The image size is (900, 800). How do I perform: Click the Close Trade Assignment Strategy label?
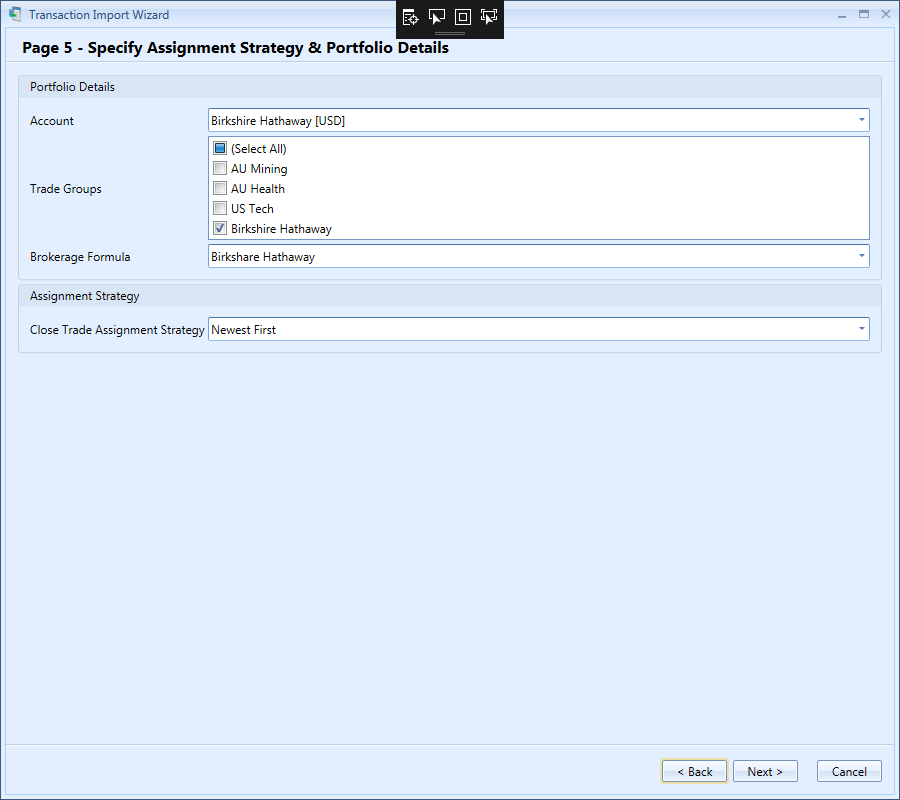click(117, 330)
